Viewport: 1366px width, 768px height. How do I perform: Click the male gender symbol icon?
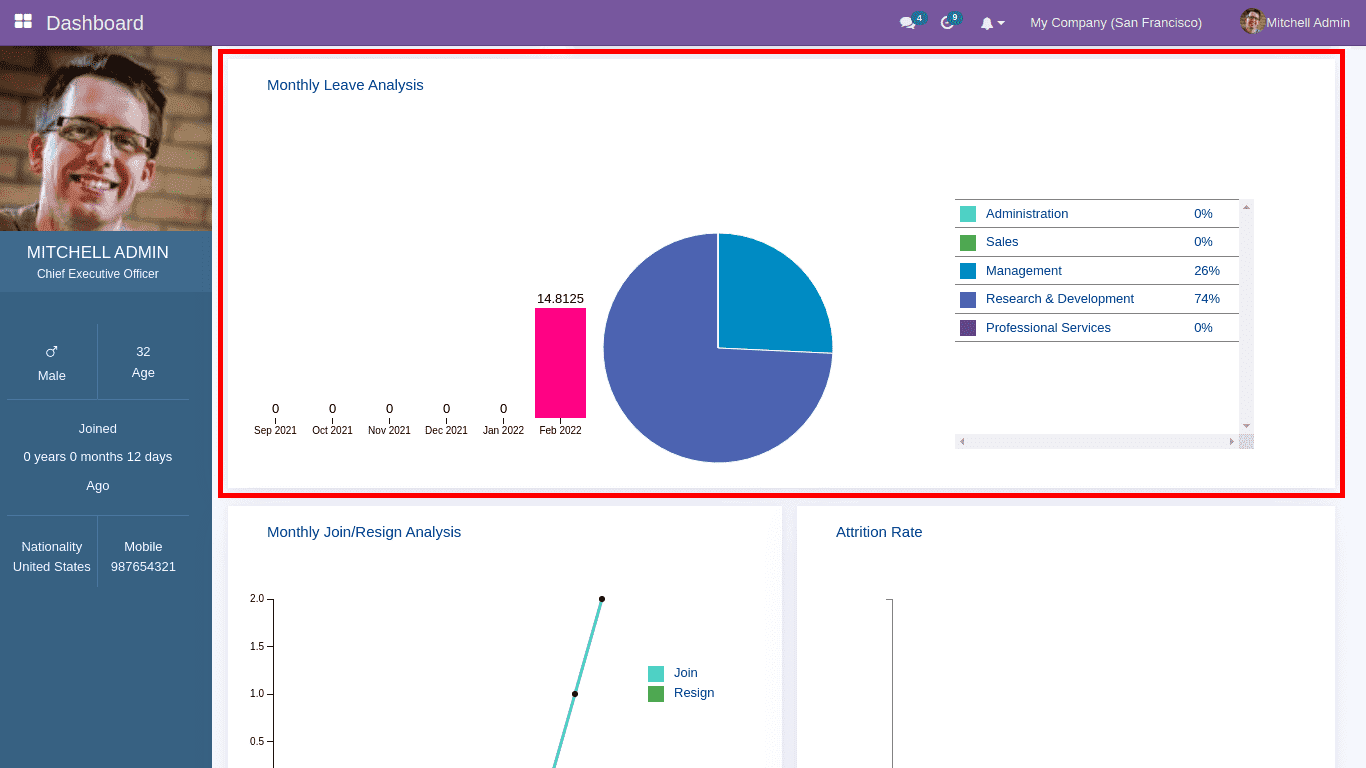(52, 352)
